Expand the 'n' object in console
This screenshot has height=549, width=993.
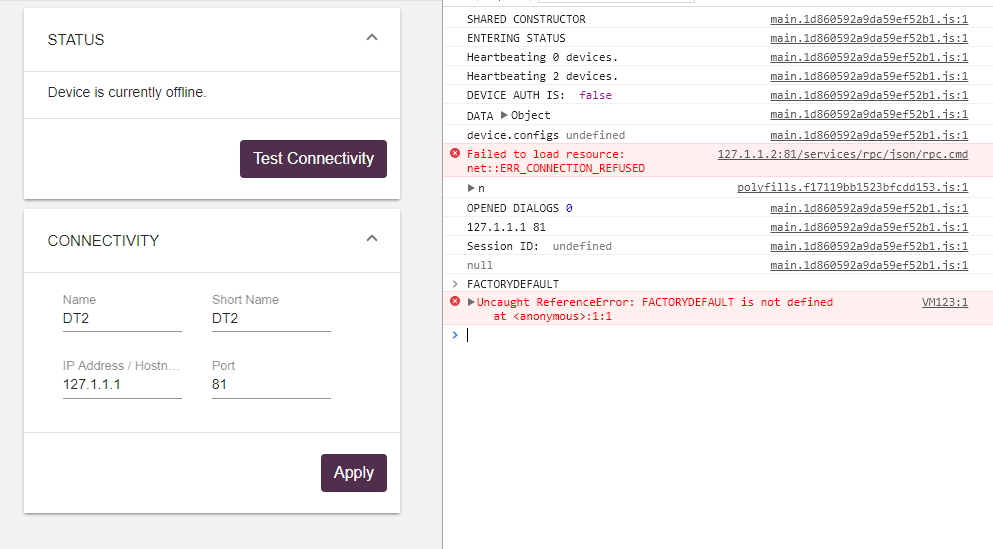[x=472, y=188]
